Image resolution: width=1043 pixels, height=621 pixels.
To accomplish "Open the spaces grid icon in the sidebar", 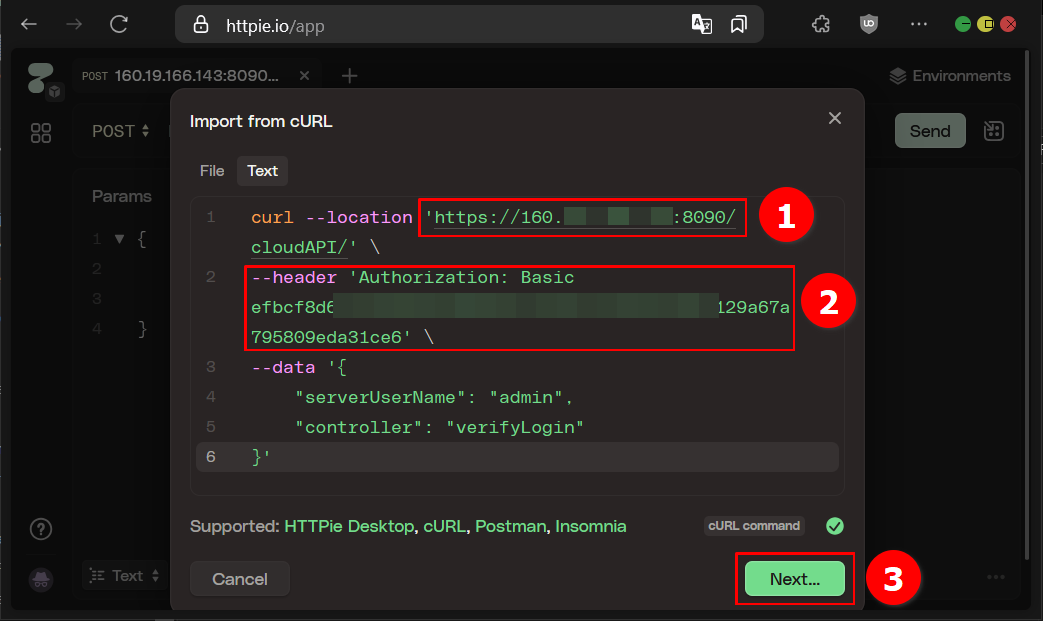I will tap(41, 133).
